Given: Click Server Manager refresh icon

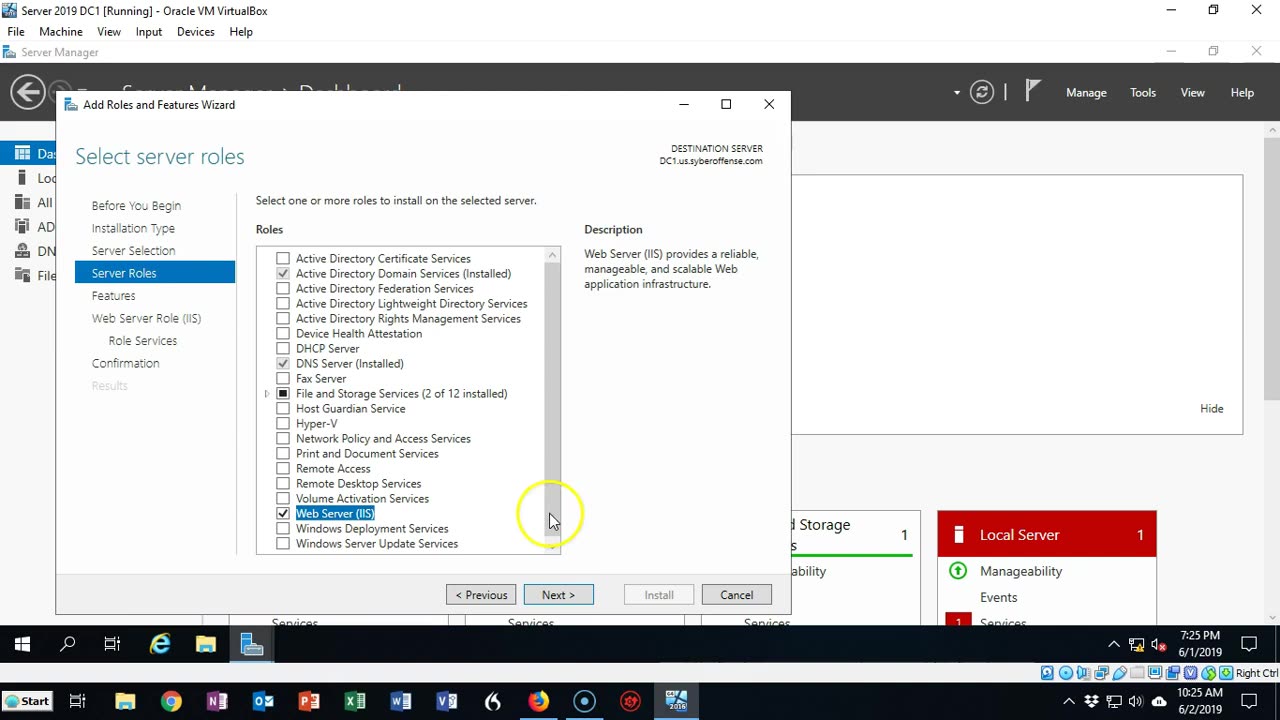Looking at the screenshot, I should pyautogui.click(x=982, y=92).
